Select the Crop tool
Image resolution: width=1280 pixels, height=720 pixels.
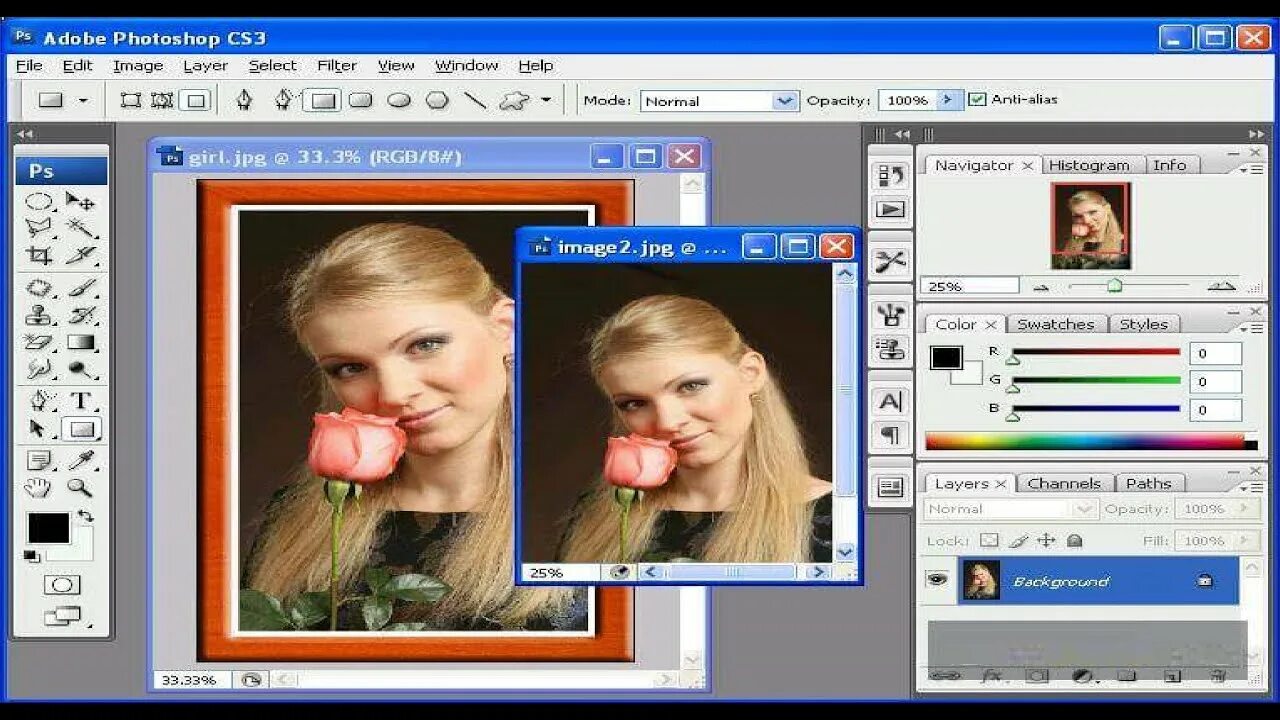(39, 255)
